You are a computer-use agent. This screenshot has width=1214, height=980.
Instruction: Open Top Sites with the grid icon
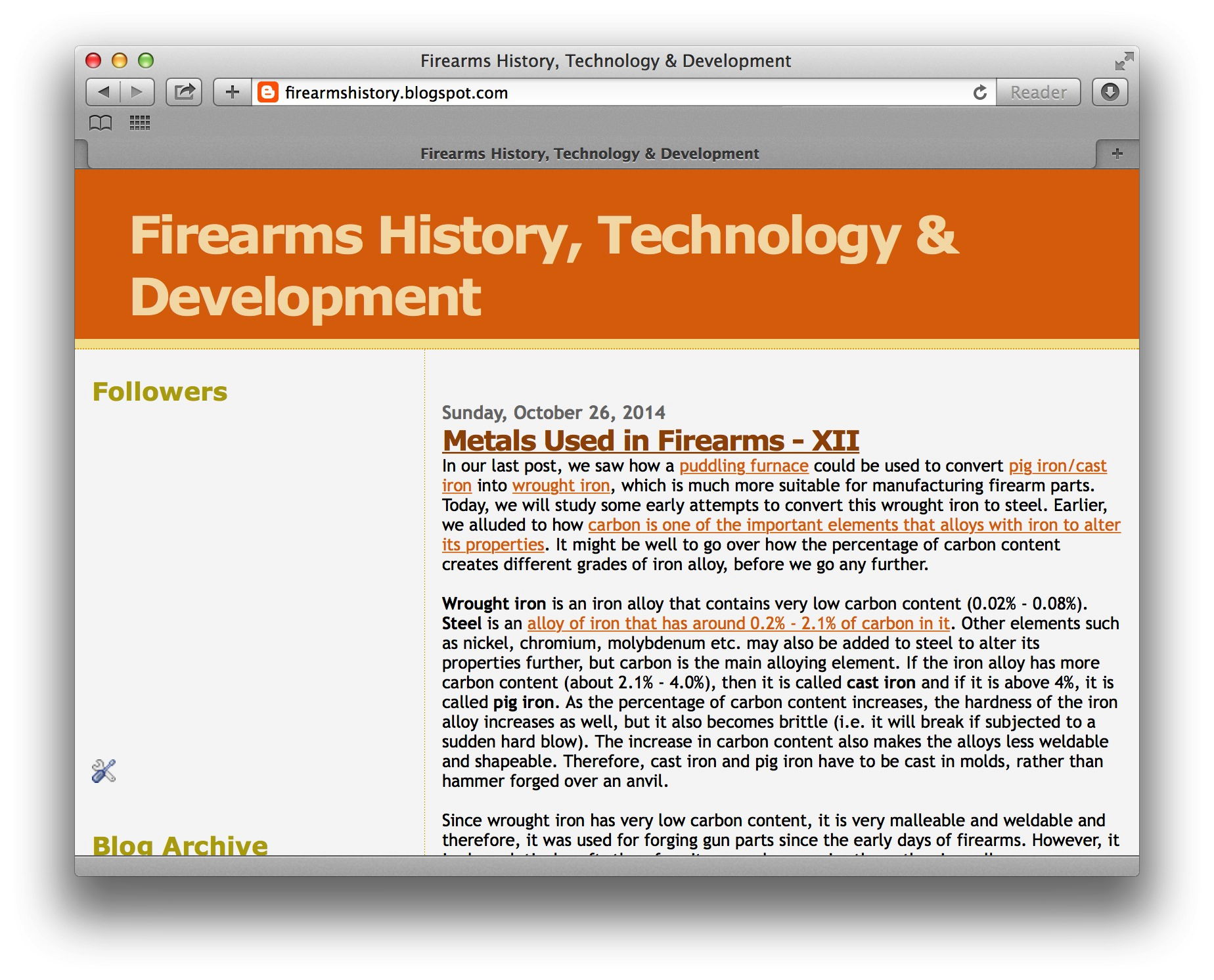tap(140, 123)
